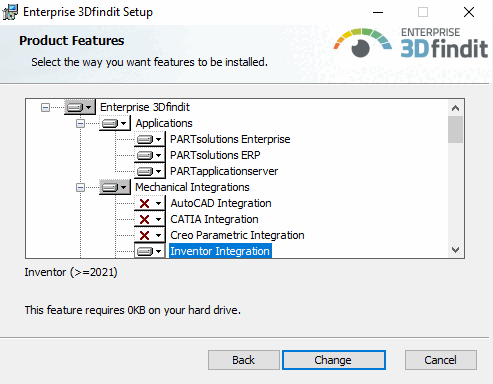The height and width of the screenshot is (384, 493).
Task: Cancel the setup wizard
Action: pos(441,360)
